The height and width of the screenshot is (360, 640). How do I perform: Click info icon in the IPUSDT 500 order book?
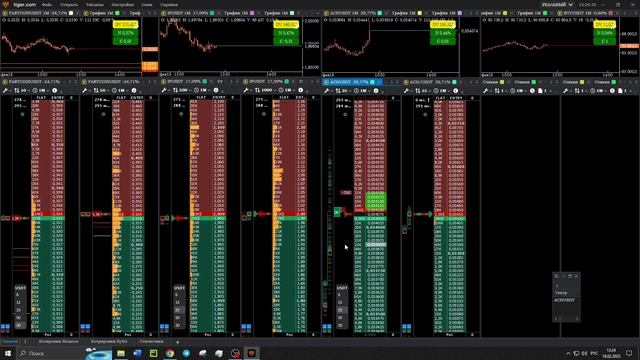[216, 90]
